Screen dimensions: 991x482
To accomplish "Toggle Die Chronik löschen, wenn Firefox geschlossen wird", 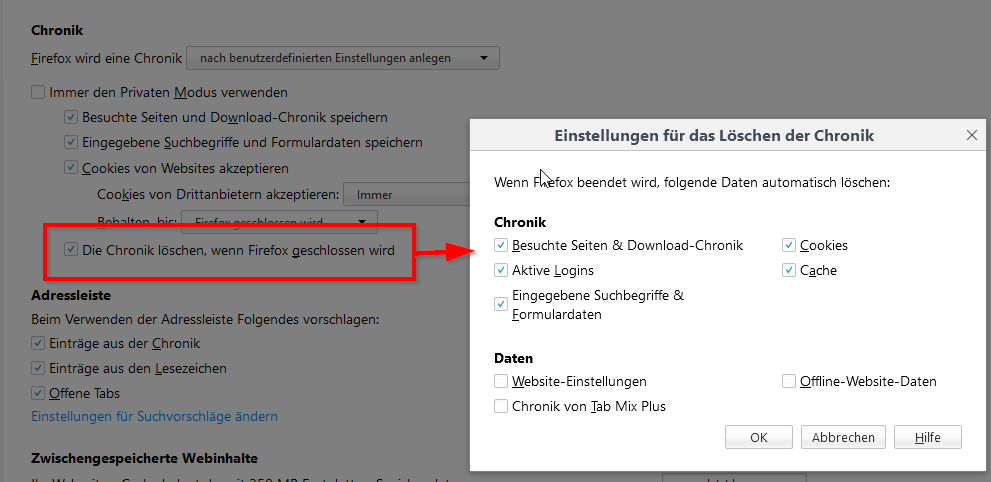I will (x=71, y=250).
